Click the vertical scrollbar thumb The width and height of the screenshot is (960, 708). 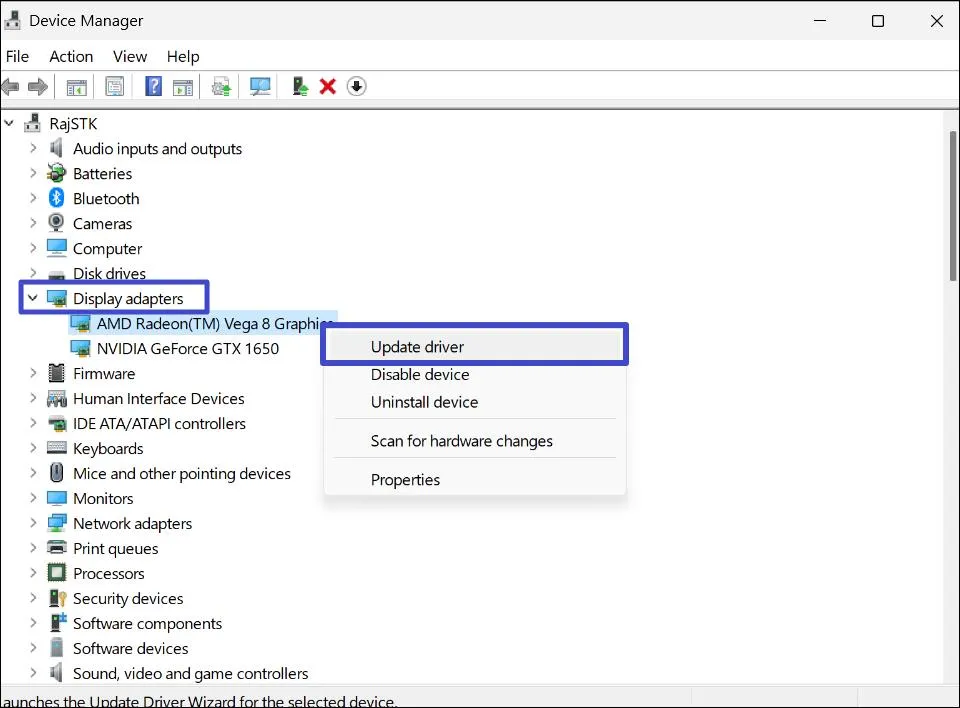[953, 206]
